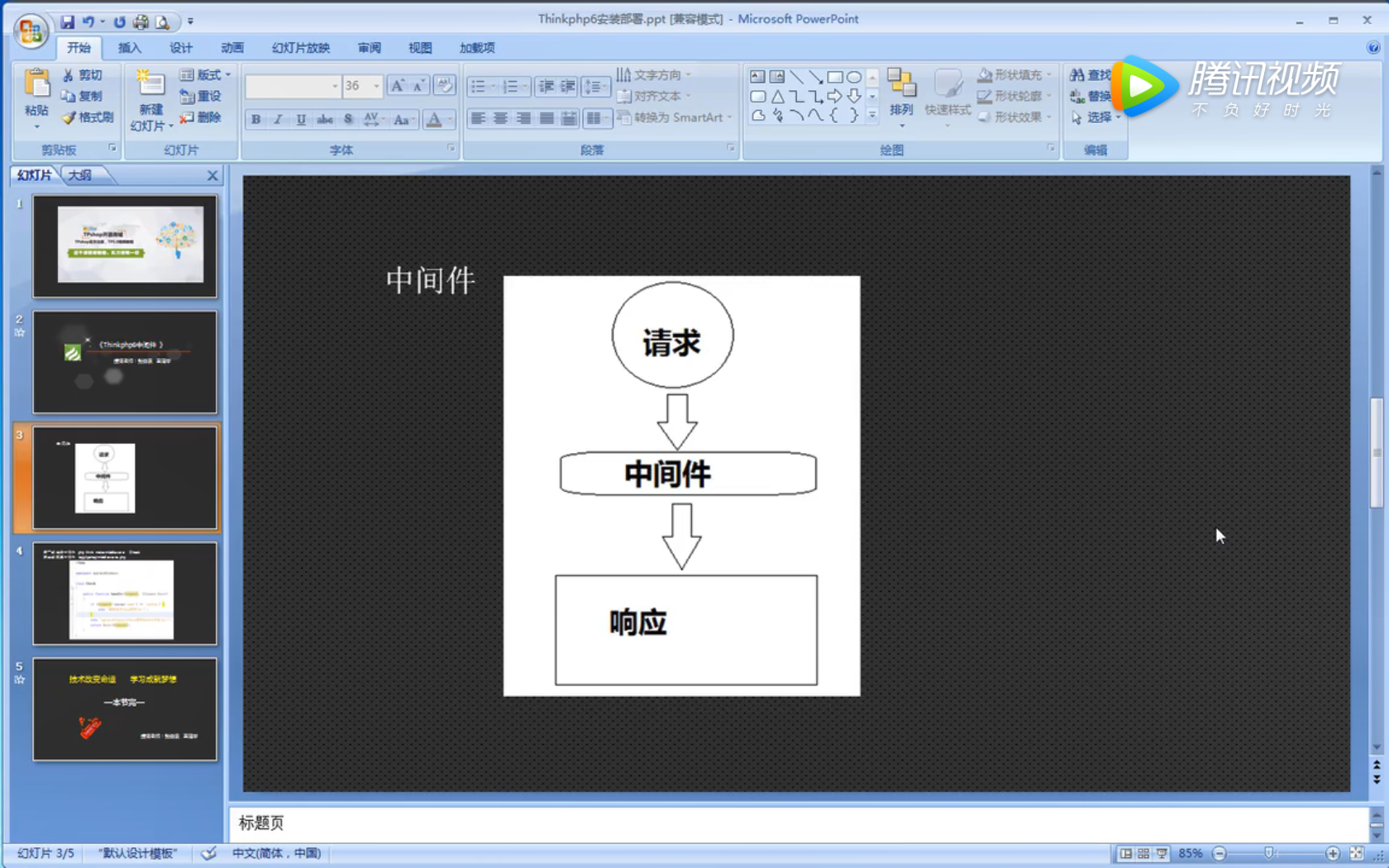Clear all formatting icon

click(445, 85)
